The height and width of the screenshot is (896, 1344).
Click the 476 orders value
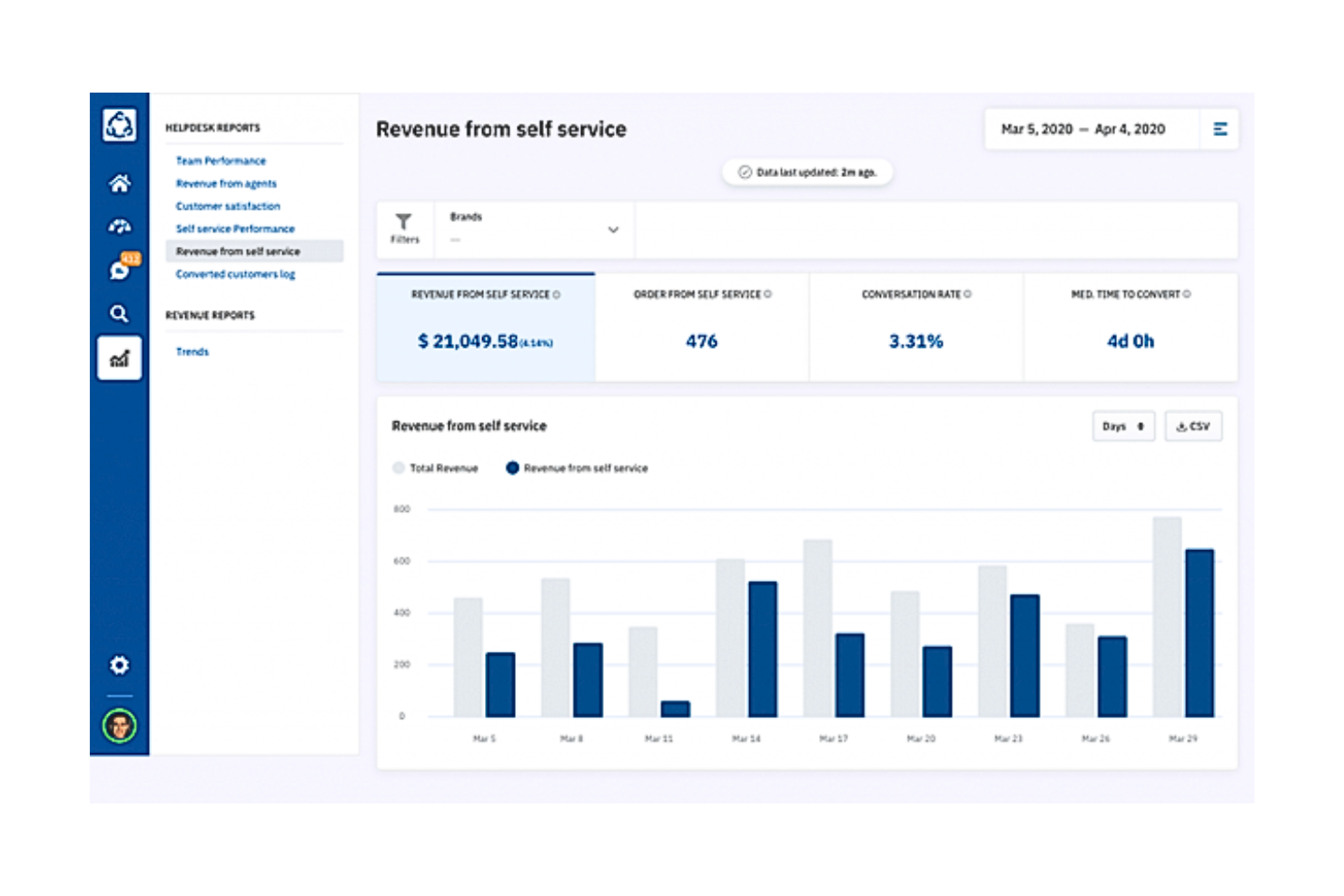point(702,341)
